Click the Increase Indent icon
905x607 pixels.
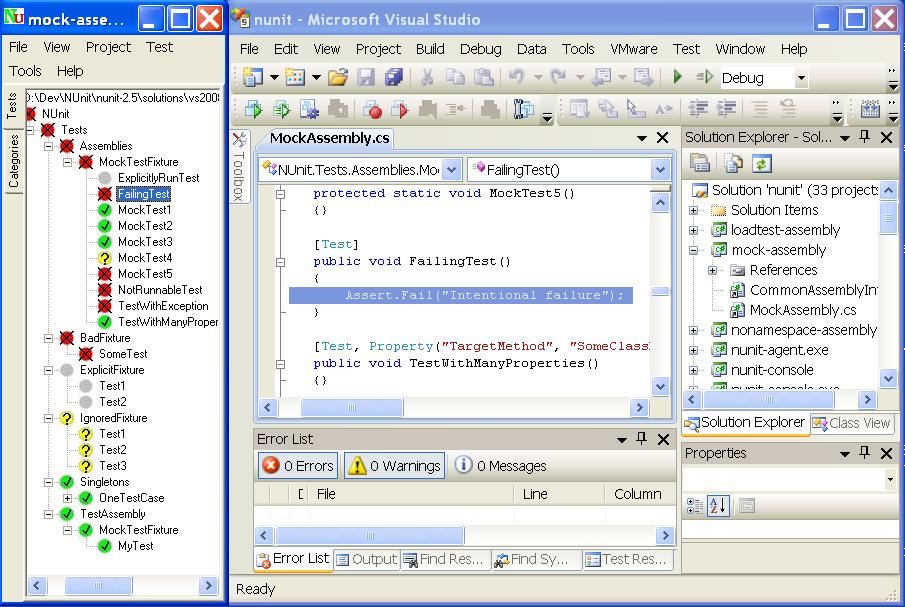coord(726,108)
